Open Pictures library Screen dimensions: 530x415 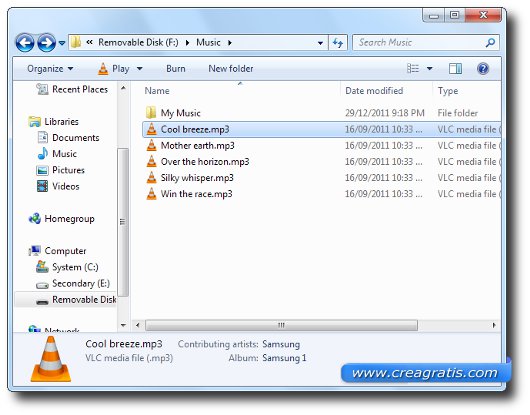(x=68, y=170)
